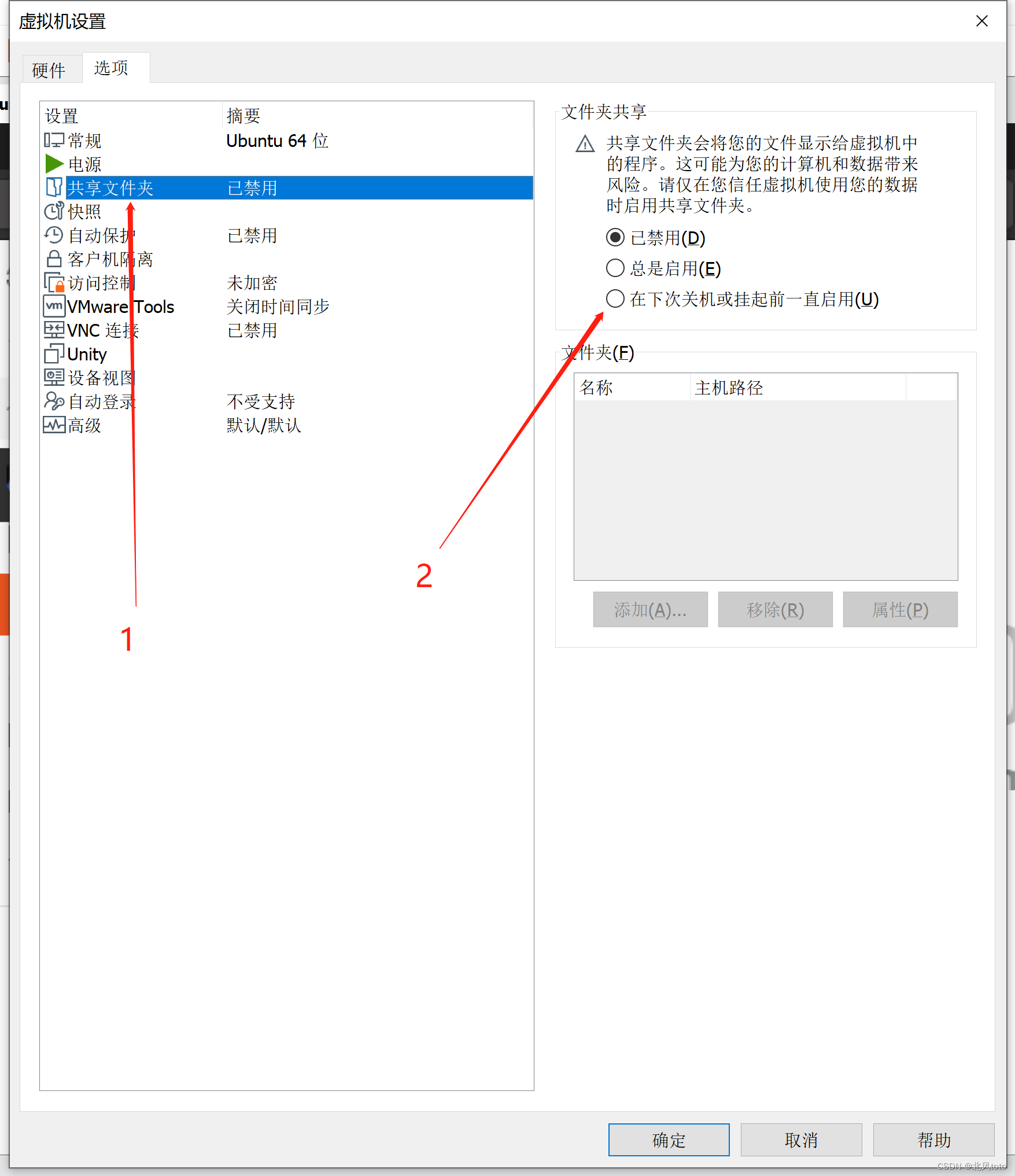Image resolution: width=1015 pixels, height=1176 pixels.
Task: Click the 属性(P) button
Action: [x=900, y=609]
